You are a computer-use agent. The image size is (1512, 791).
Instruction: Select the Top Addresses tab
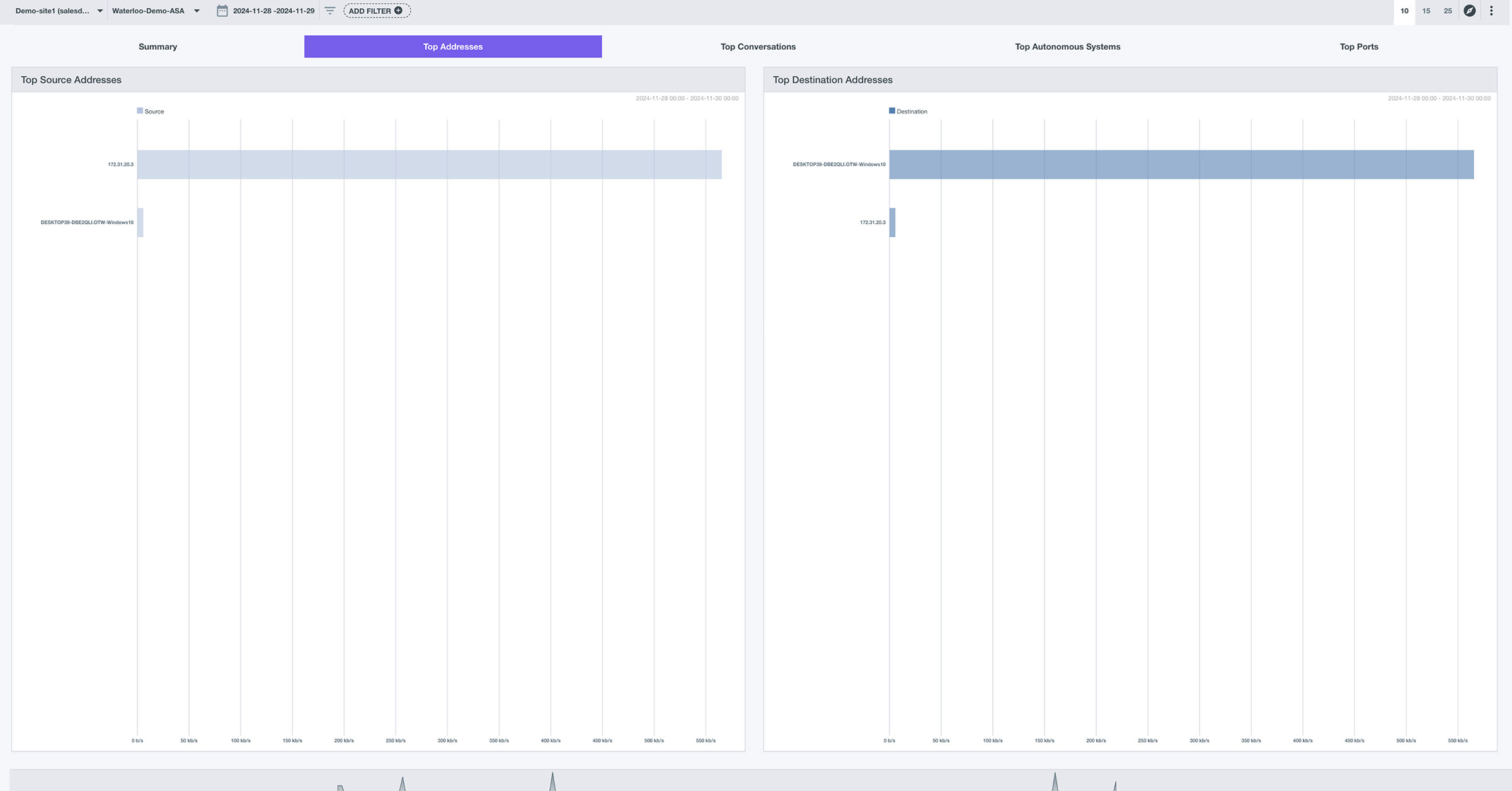click(453, 47)
